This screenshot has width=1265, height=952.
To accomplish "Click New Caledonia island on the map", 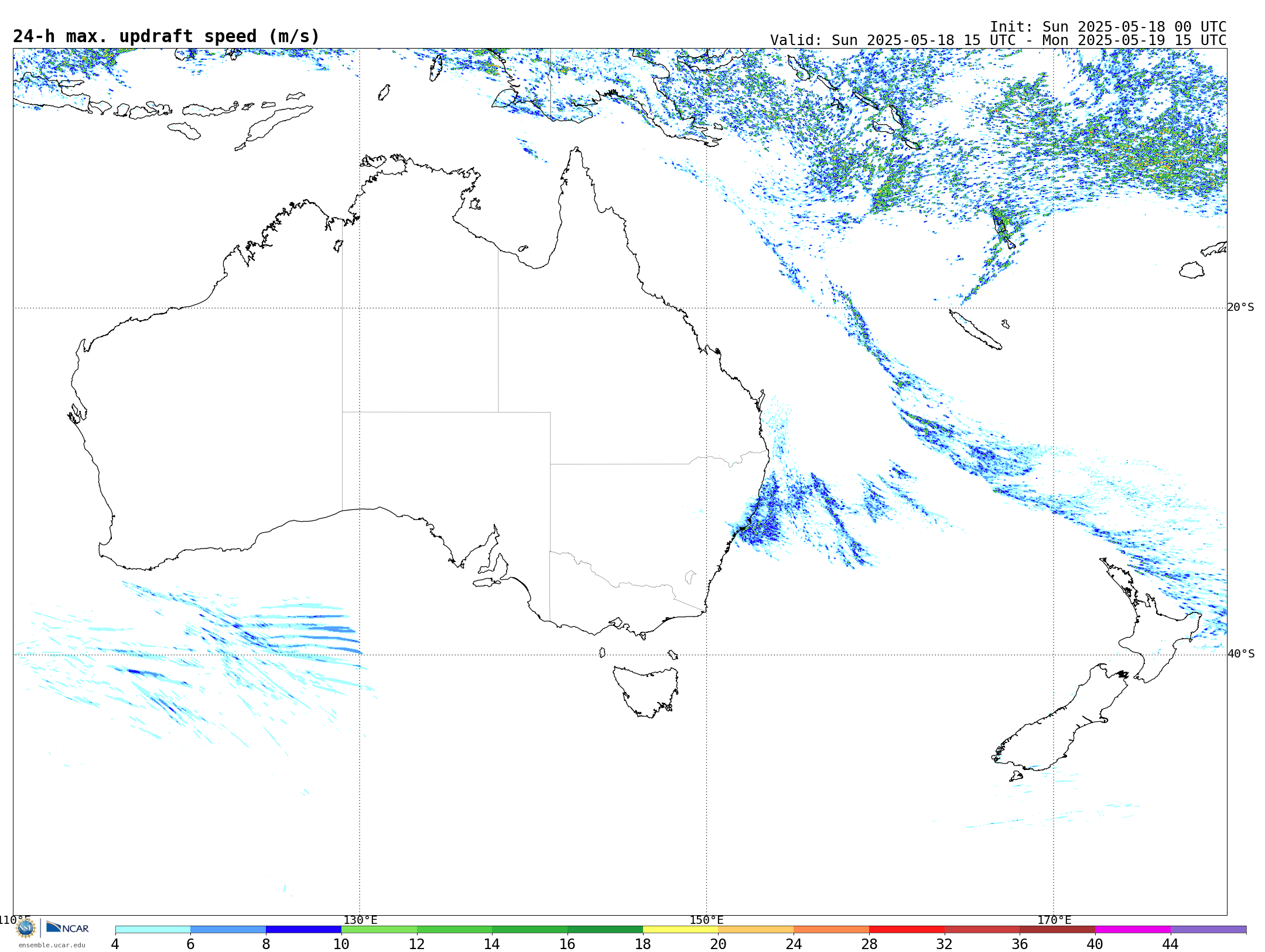I will pos(975,330).
